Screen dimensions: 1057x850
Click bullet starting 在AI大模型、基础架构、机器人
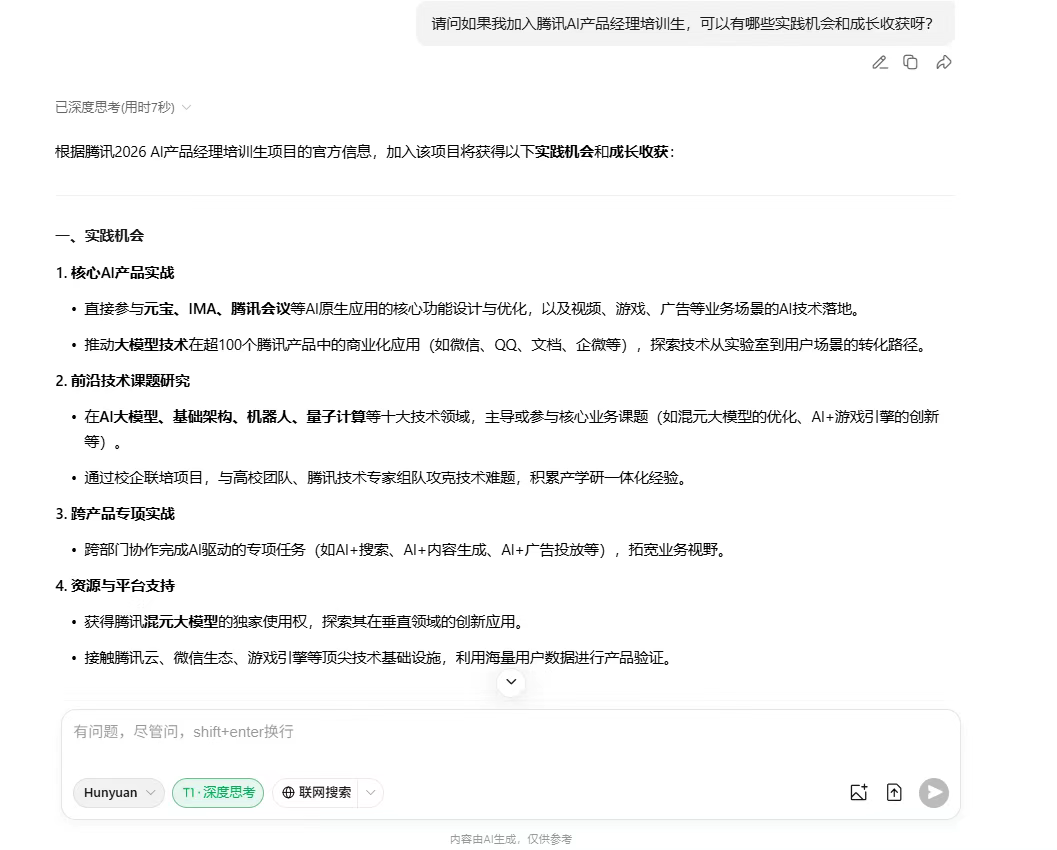pyautogui.click(x=512, y=429)
